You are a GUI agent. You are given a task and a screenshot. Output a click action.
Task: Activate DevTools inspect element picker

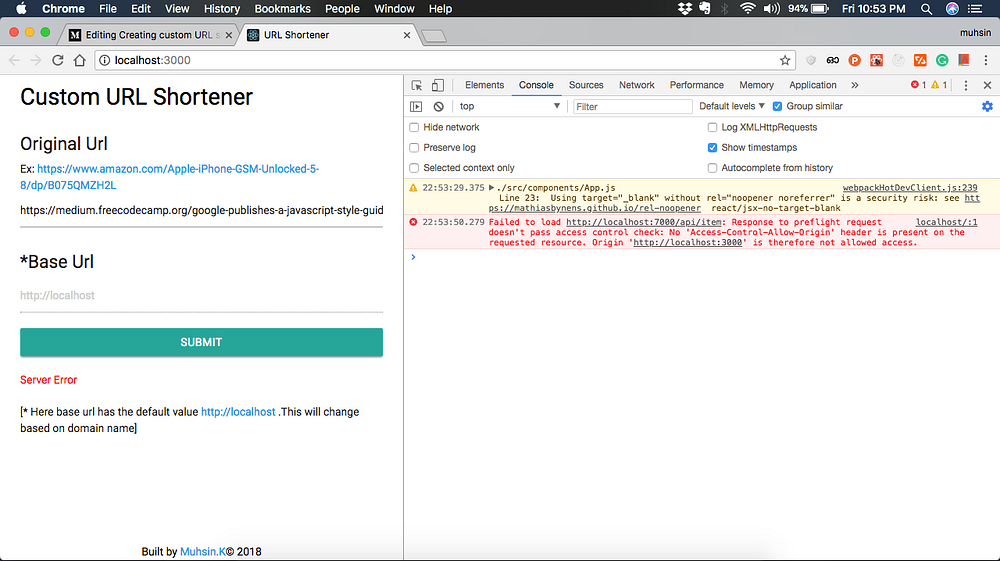(x=416, y=85)
